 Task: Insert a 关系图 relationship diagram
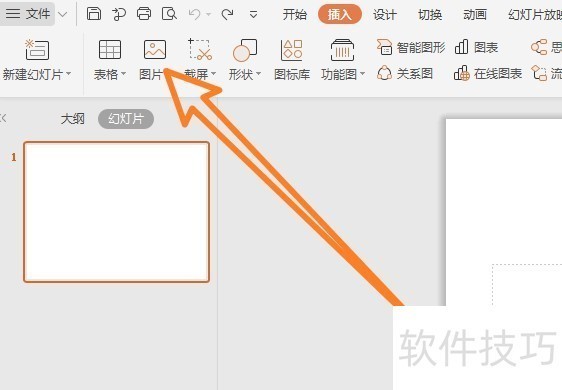[405, 73]
